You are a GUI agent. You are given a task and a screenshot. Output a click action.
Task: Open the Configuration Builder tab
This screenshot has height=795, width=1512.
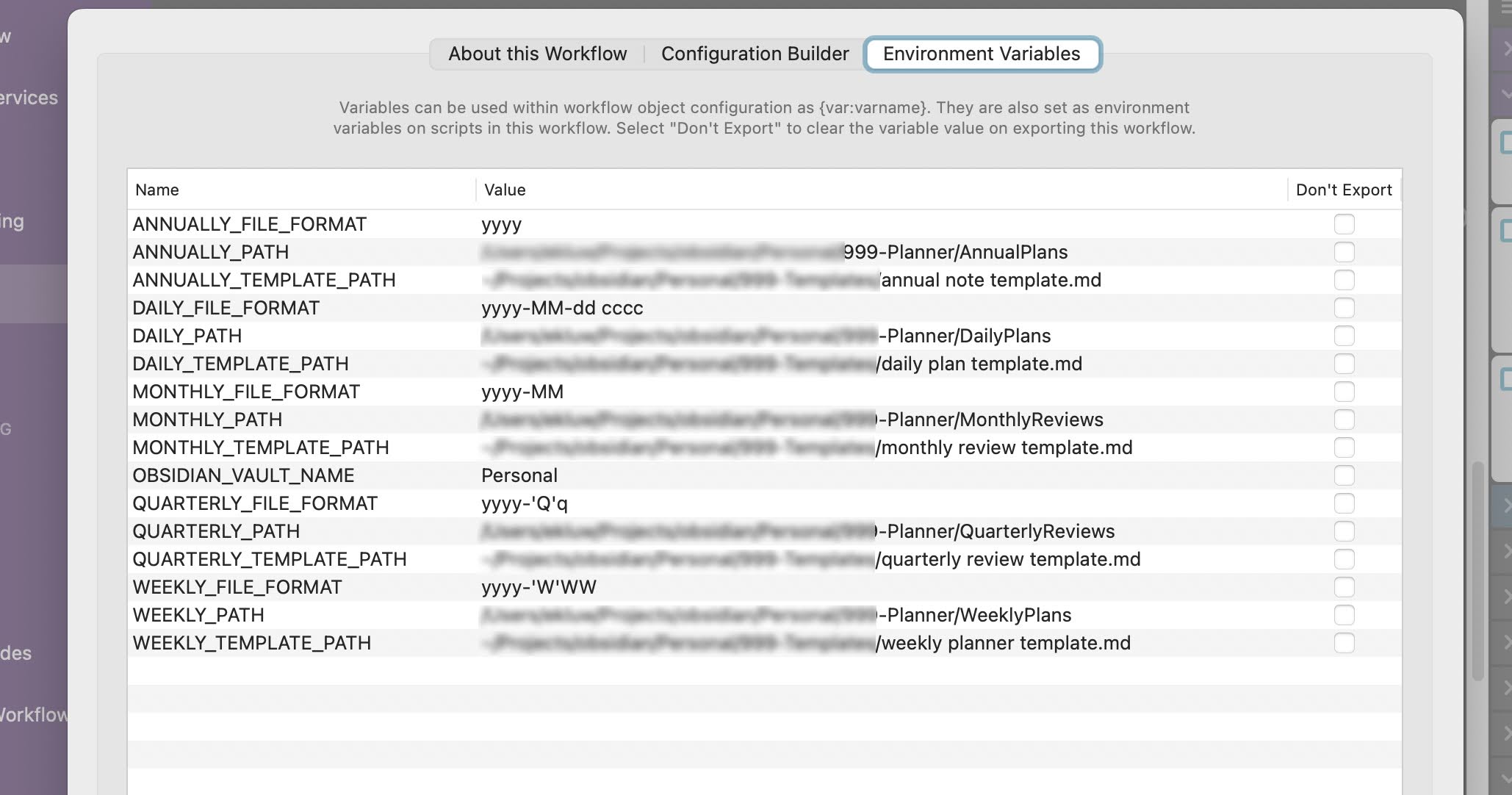coord(755,54)
